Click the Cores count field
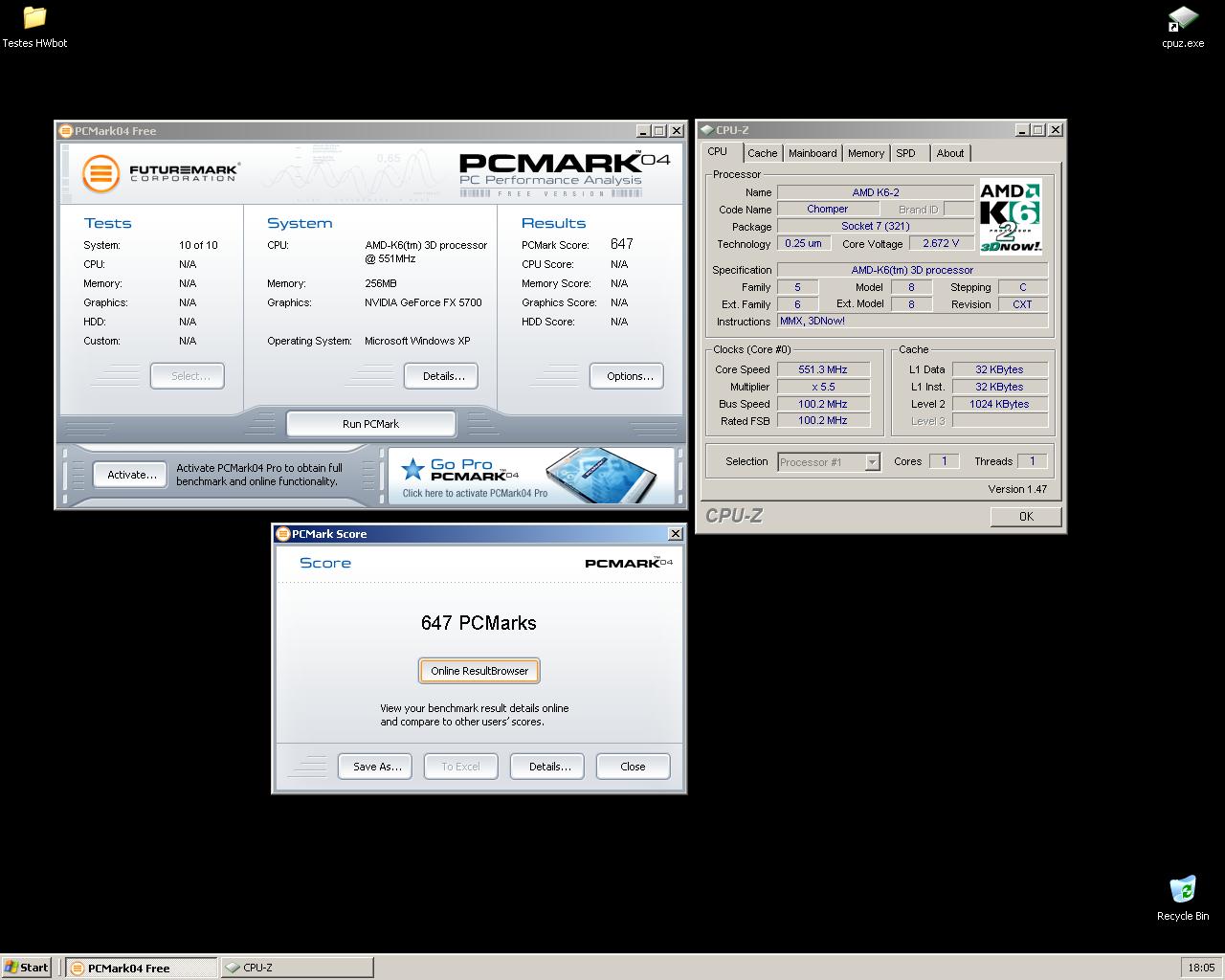 [x=944, y=461]
